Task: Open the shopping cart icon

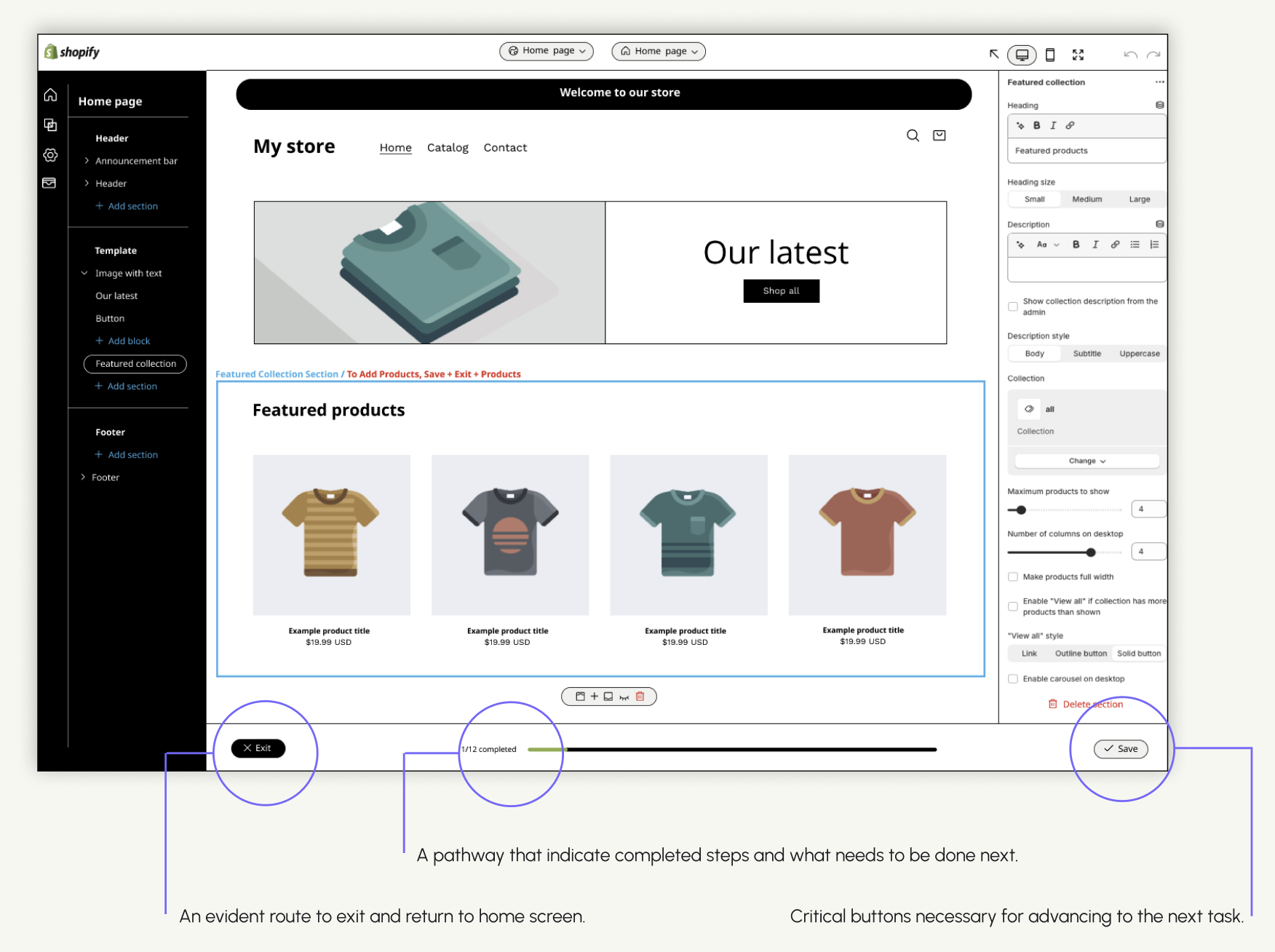Action: pyautogui.click(x=940, y=135)
